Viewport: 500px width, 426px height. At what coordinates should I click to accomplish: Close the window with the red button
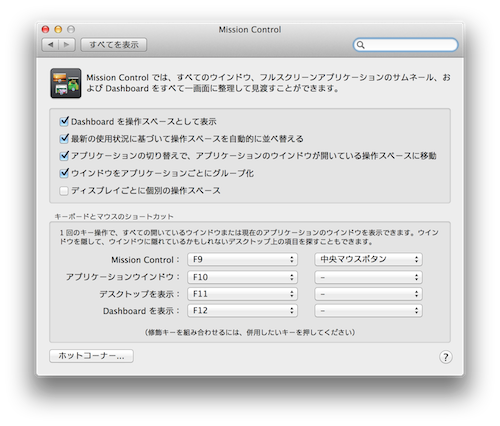coord(45,29)
